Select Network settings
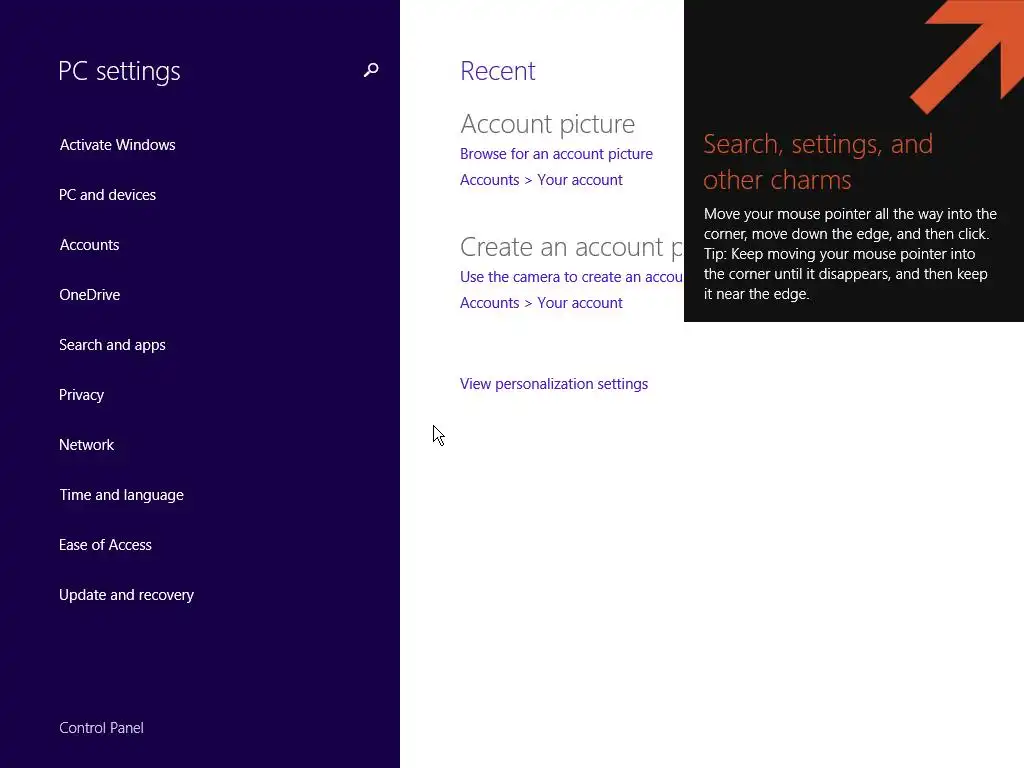The width and height of the screenshot is (1024, 768). pyautogui.click(x=86, y=445)
